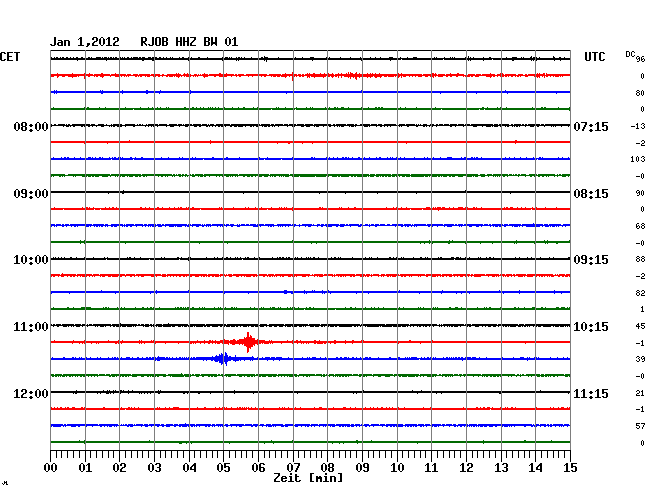Click the CET time label "08:00"
This screenshot has height=494, width=650.
(31, 126)
